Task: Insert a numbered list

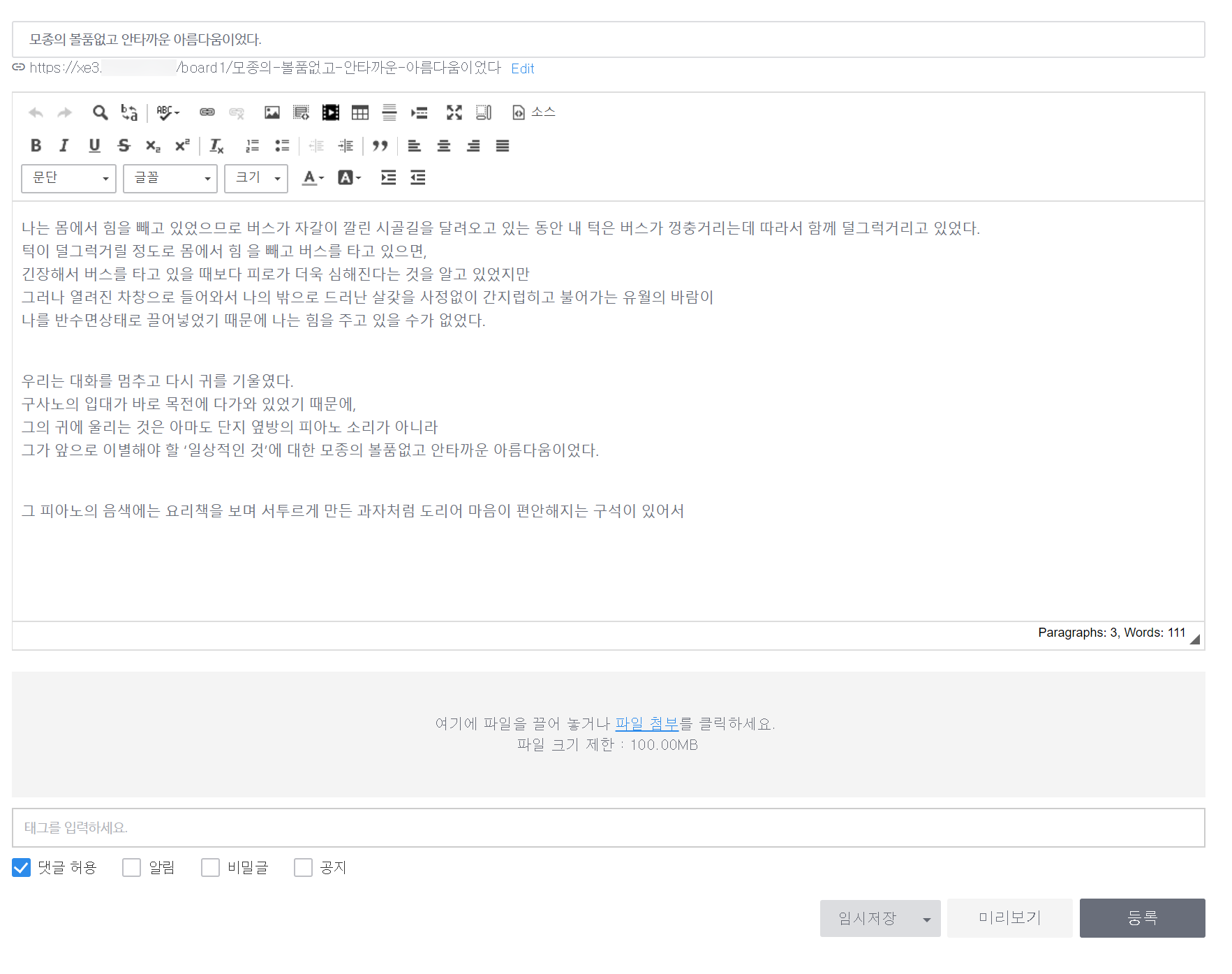Action: click(x=253, y=145)
